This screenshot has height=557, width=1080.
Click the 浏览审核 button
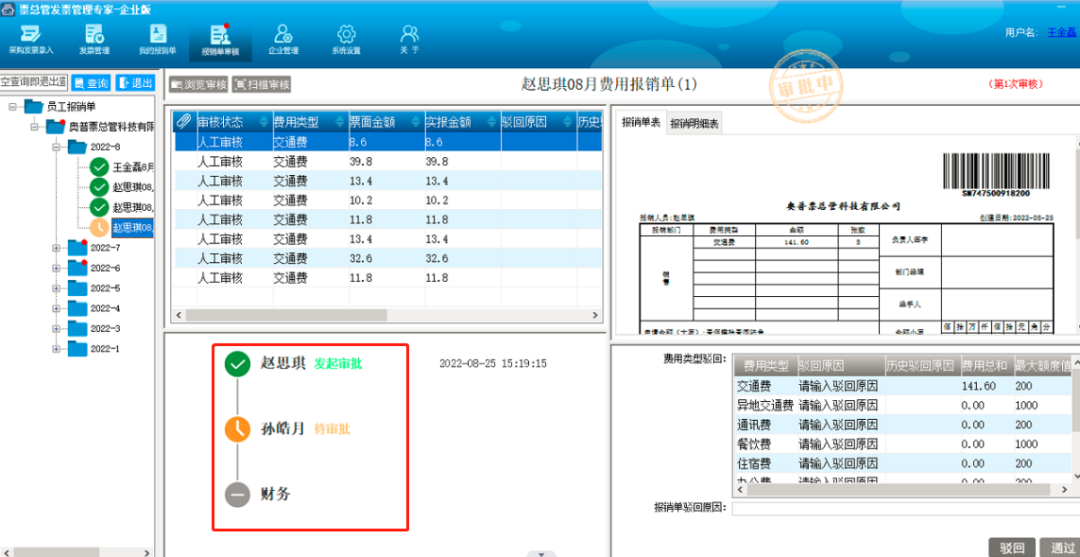[x=199, y=85]
